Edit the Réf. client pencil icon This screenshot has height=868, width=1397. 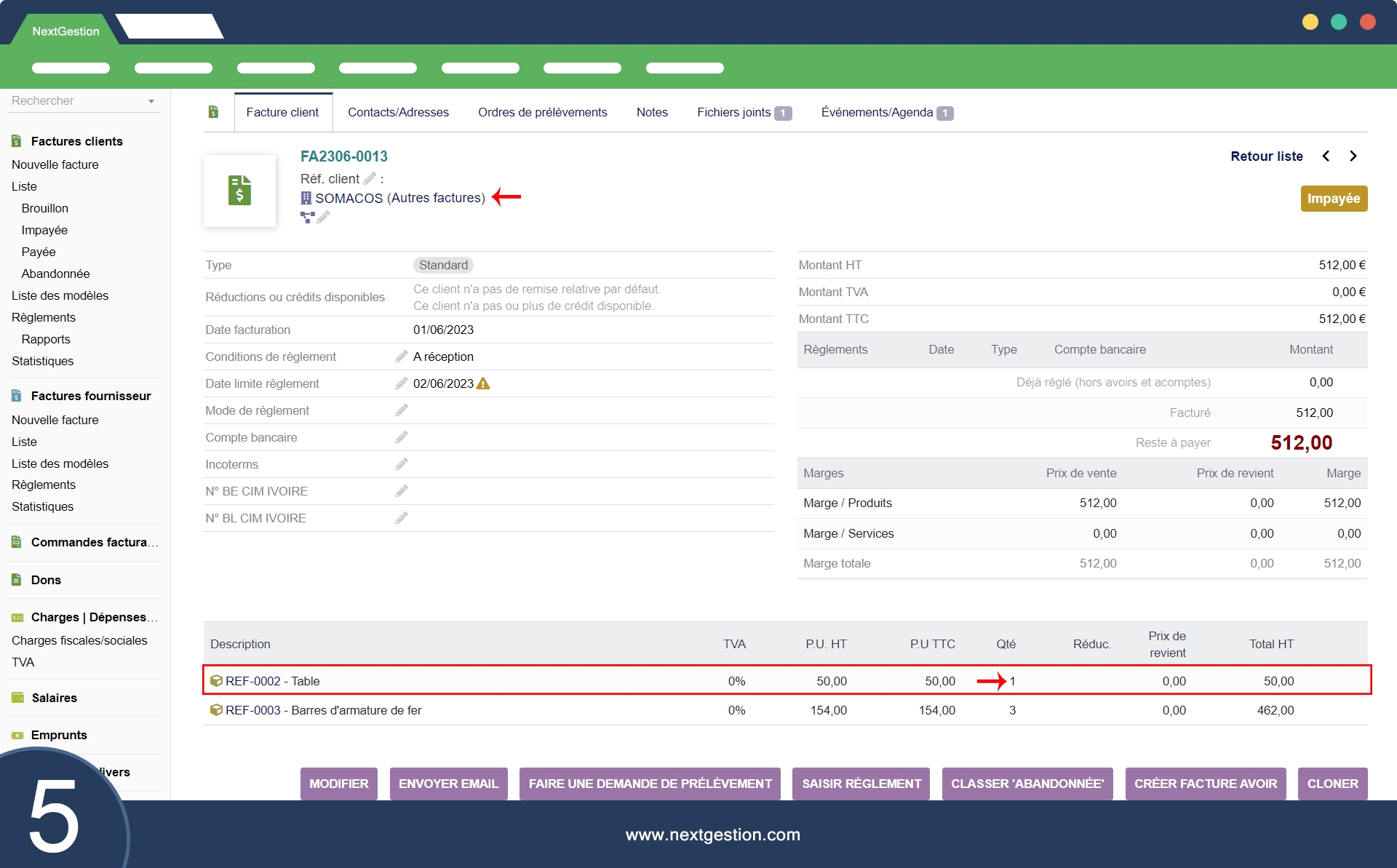[x=370, y=178]
